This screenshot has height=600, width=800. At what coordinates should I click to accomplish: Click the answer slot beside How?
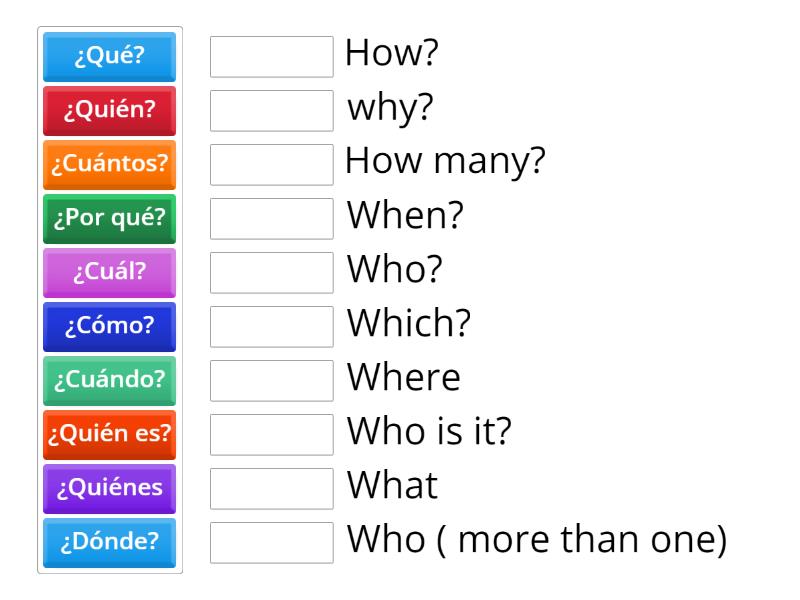271,57
